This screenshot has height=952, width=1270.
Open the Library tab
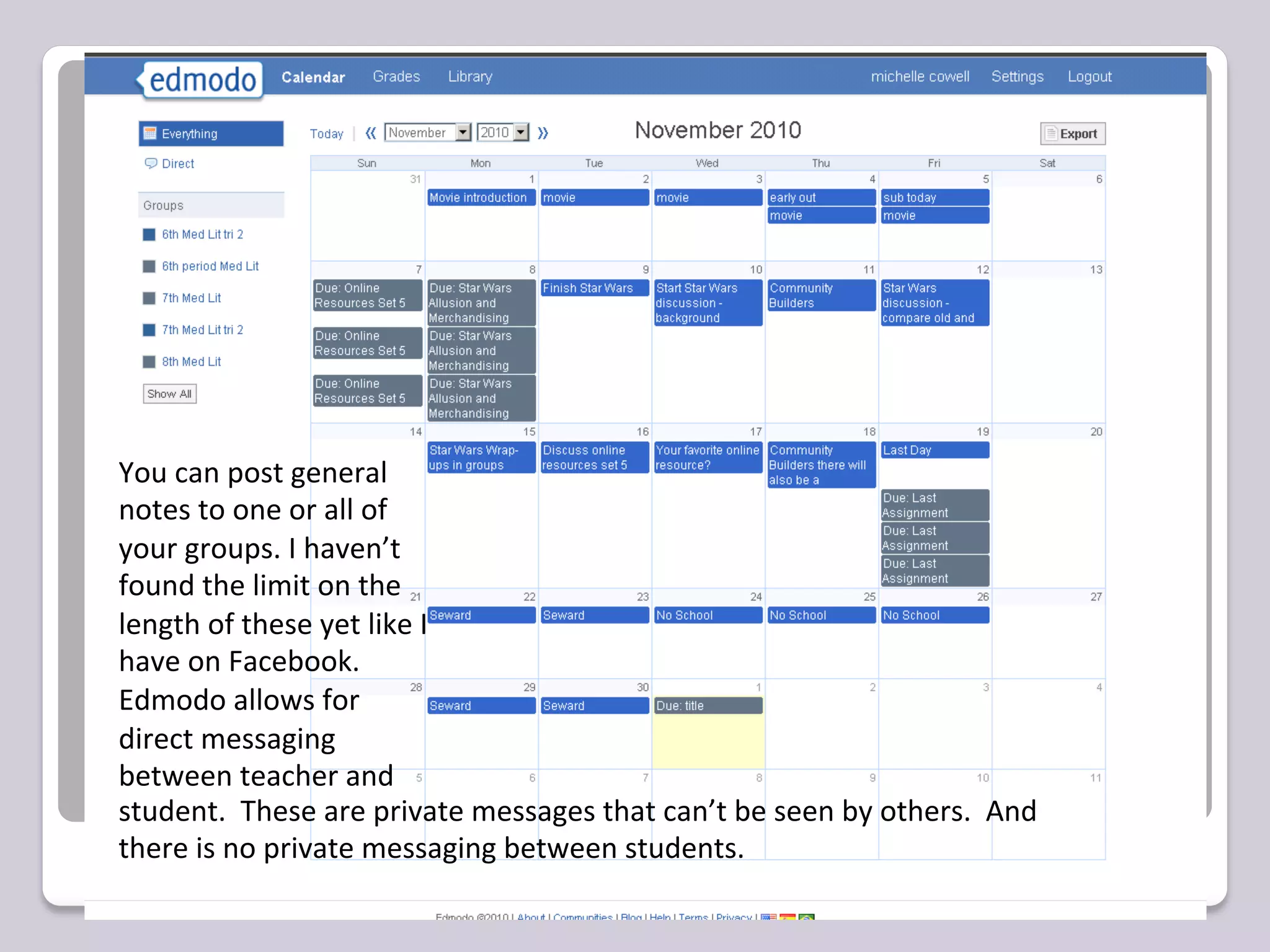tap(470, 76)
